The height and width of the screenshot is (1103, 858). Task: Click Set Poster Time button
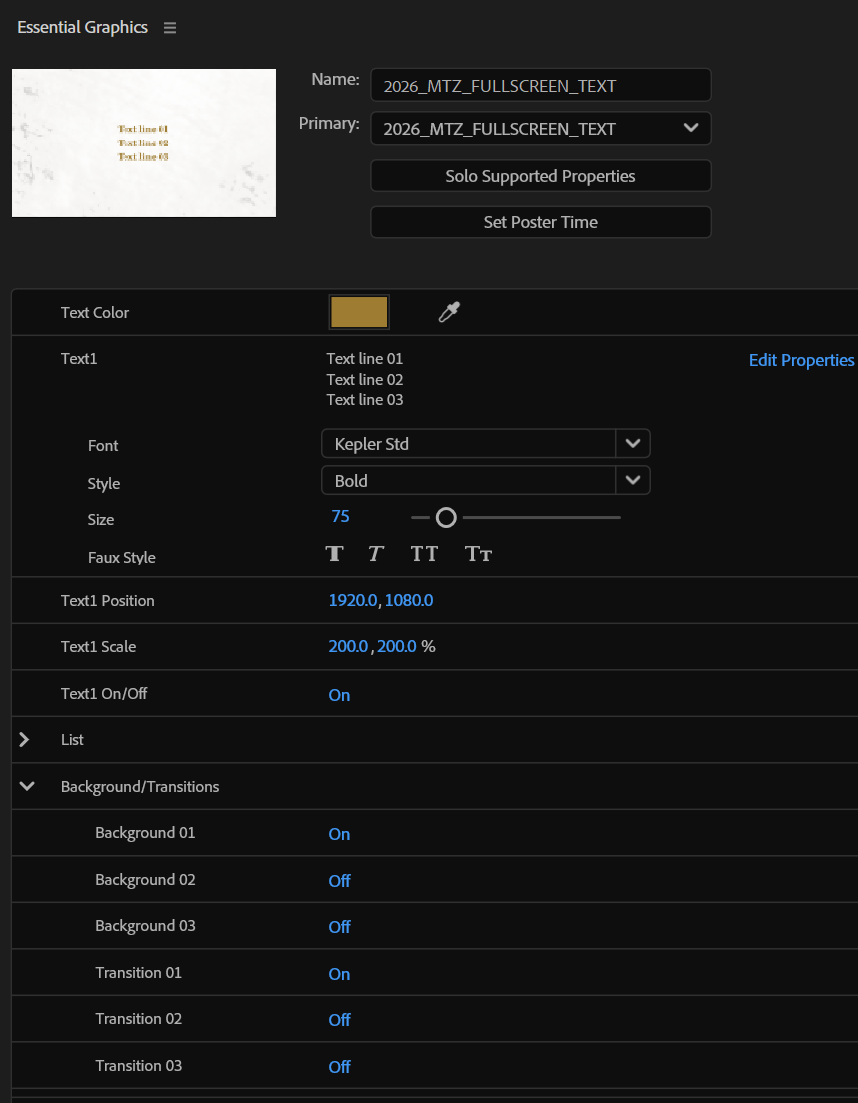pyautogui.click(x=541, y=222)
